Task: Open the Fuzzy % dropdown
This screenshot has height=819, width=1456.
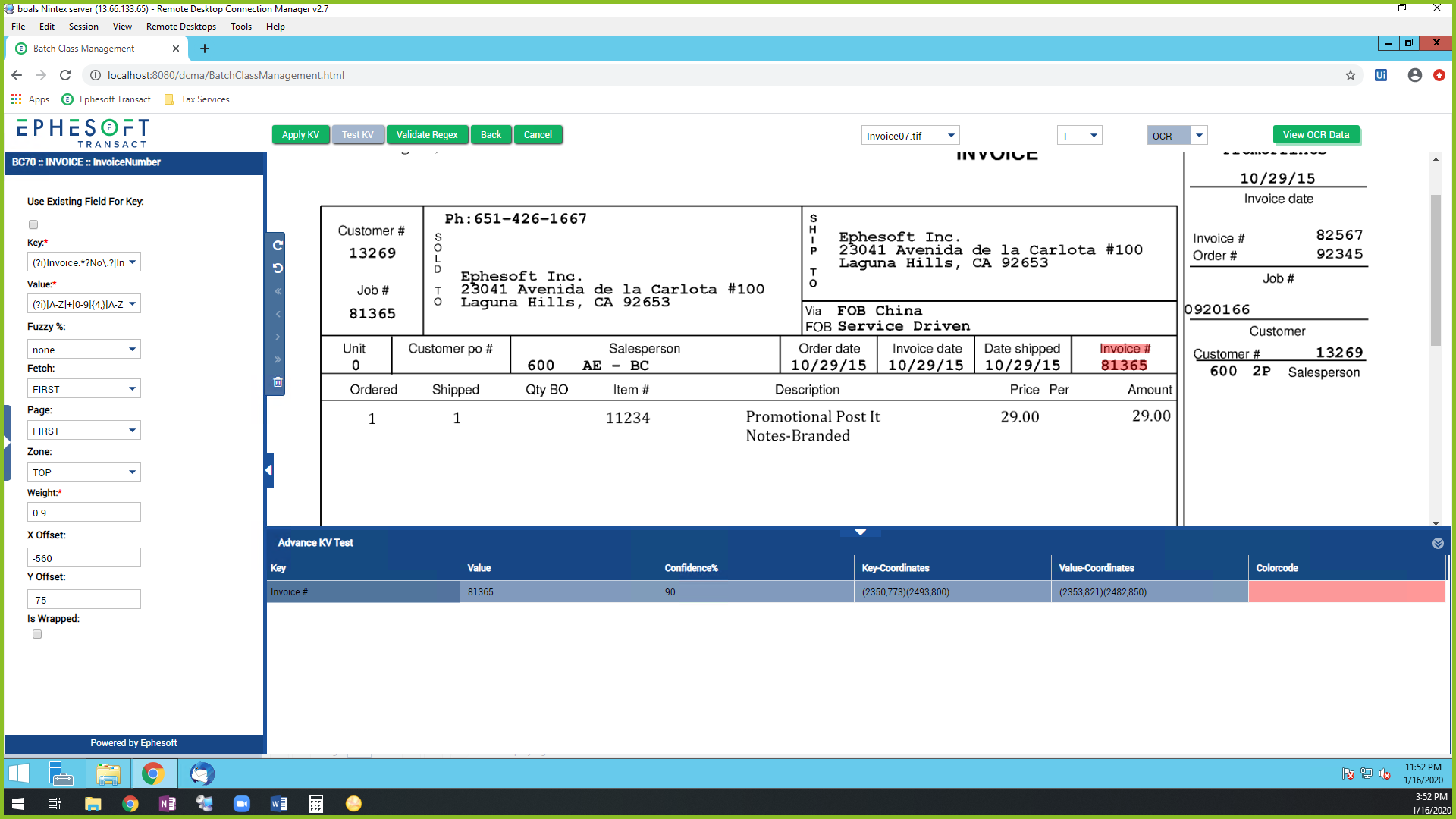Action: [83, 349]
